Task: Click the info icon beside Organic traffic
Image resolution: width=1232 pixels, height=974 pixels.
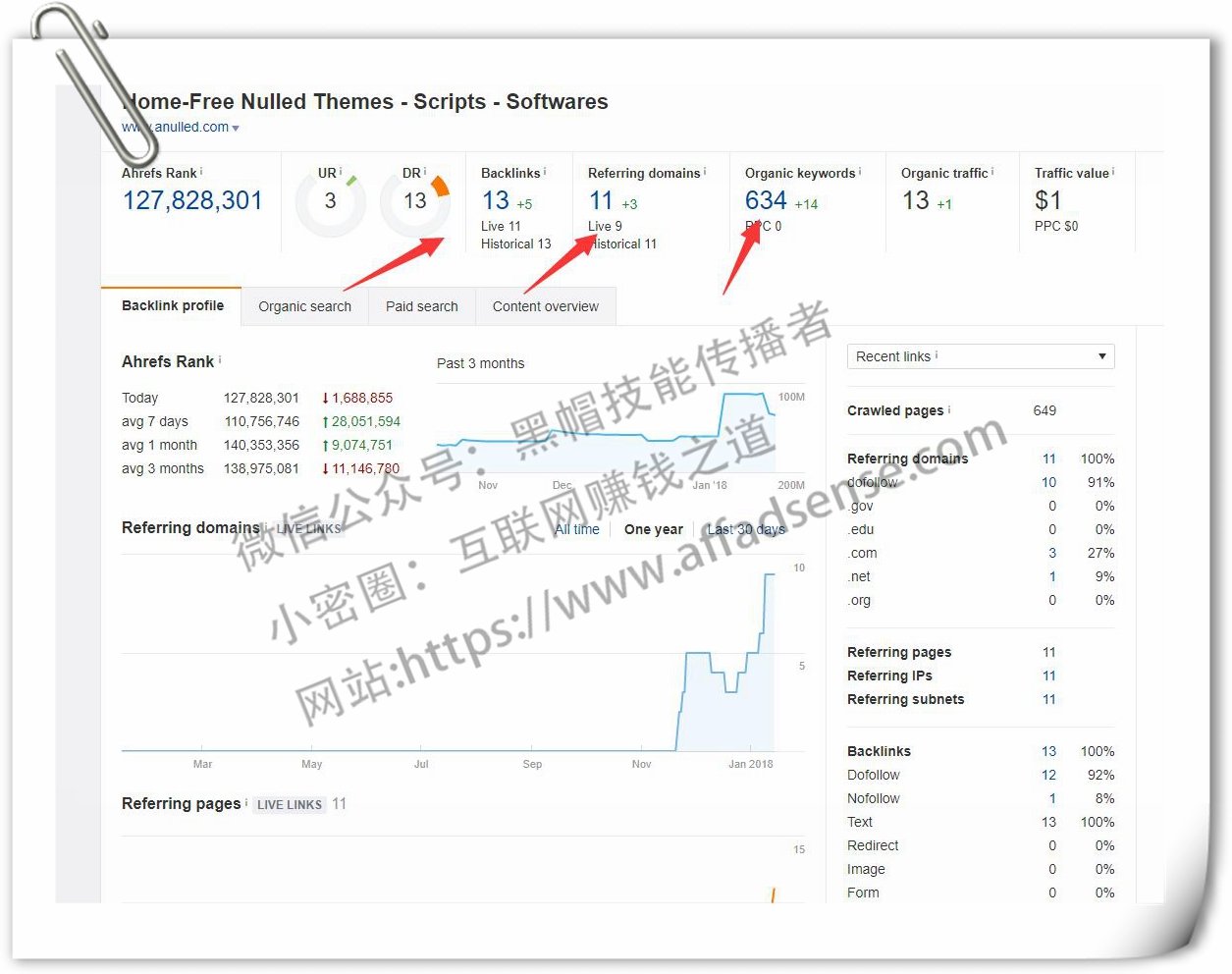Action: (992, 171)
